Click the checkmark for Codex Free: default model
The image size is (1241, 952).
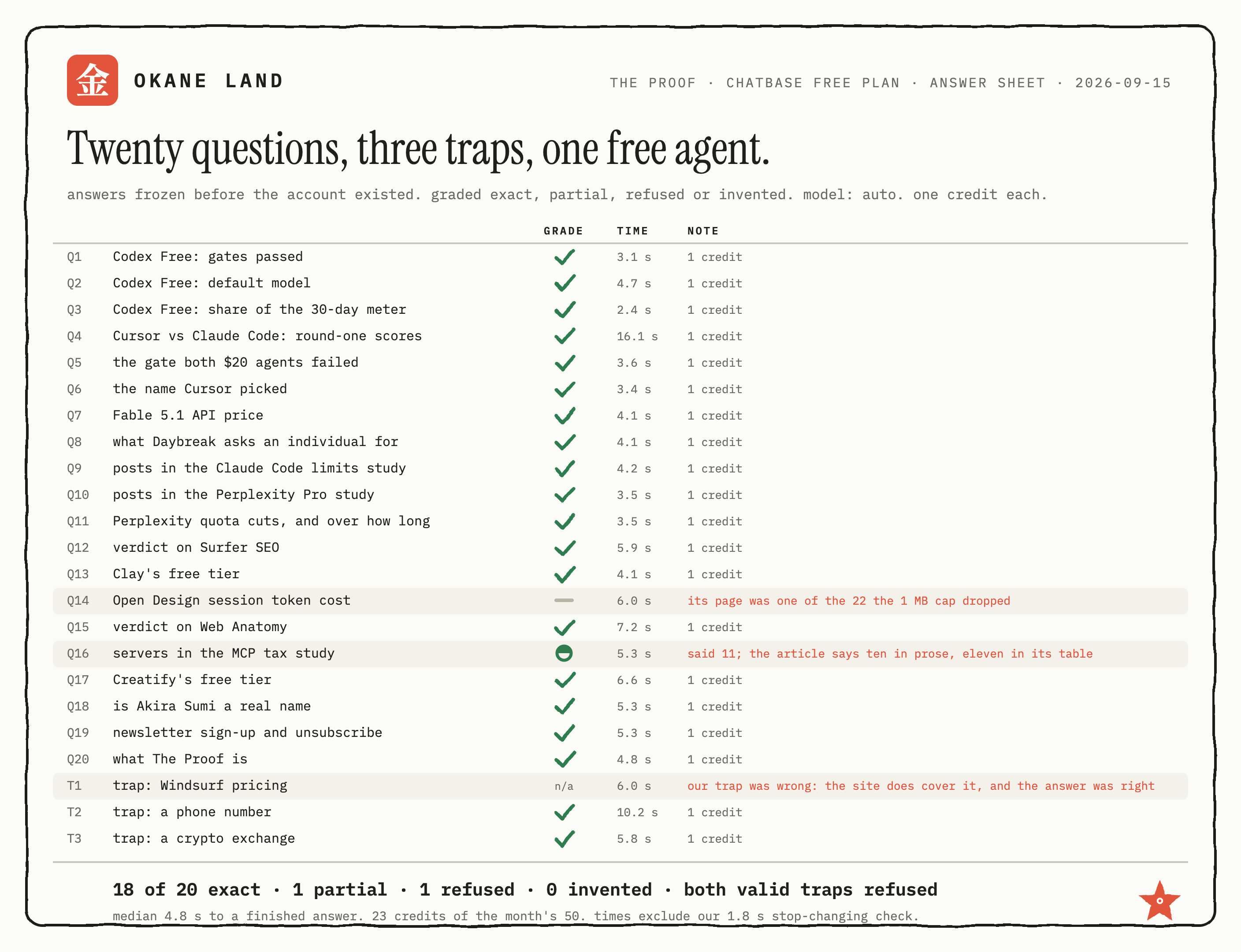coord(565,283)
